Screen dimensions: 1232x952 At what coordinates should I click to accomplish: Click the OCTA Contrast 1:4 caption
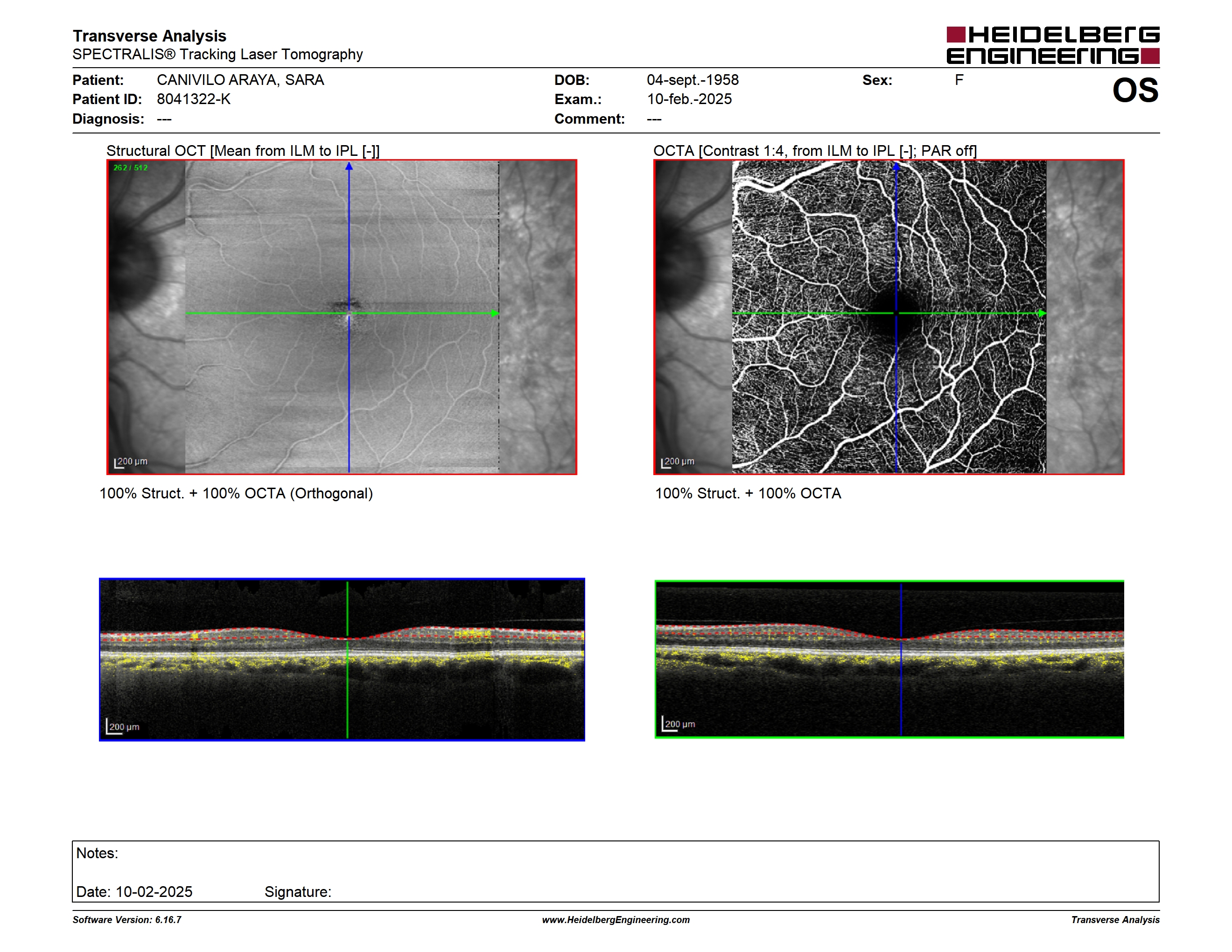[x=815, y=151]
